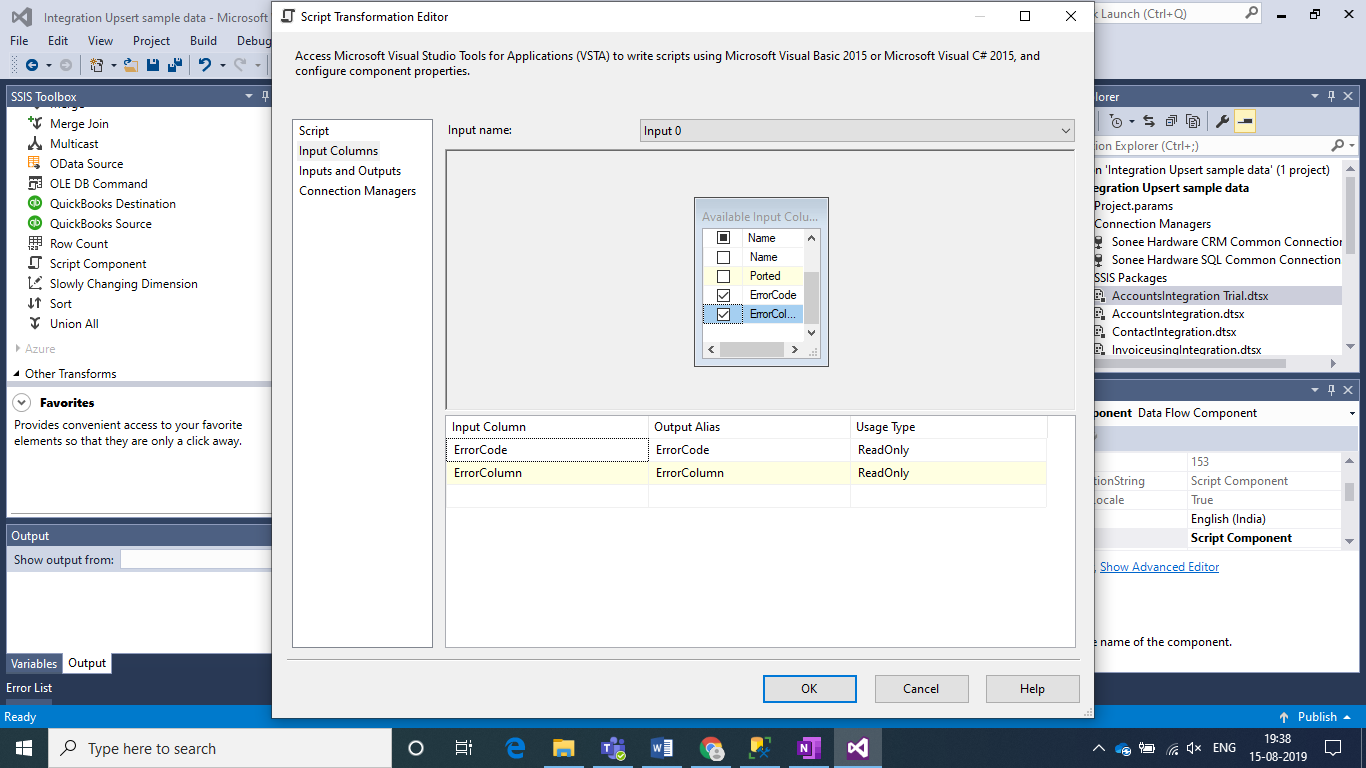The width and height of the screenshot is (1366, 768).
Task: Click the Collapse All icon in Solution Explorer
Action: [1170, 121]
